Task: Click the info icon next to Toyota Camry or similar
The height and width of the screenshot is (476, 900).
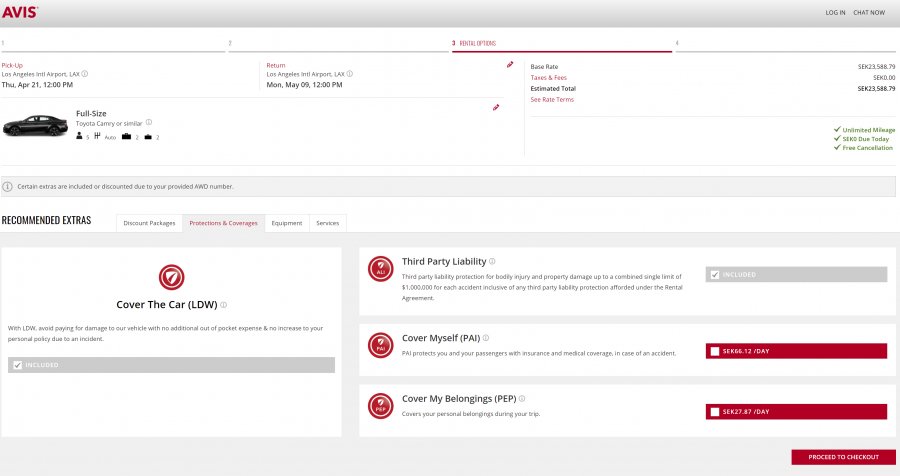Action: (x=149, y=123)
